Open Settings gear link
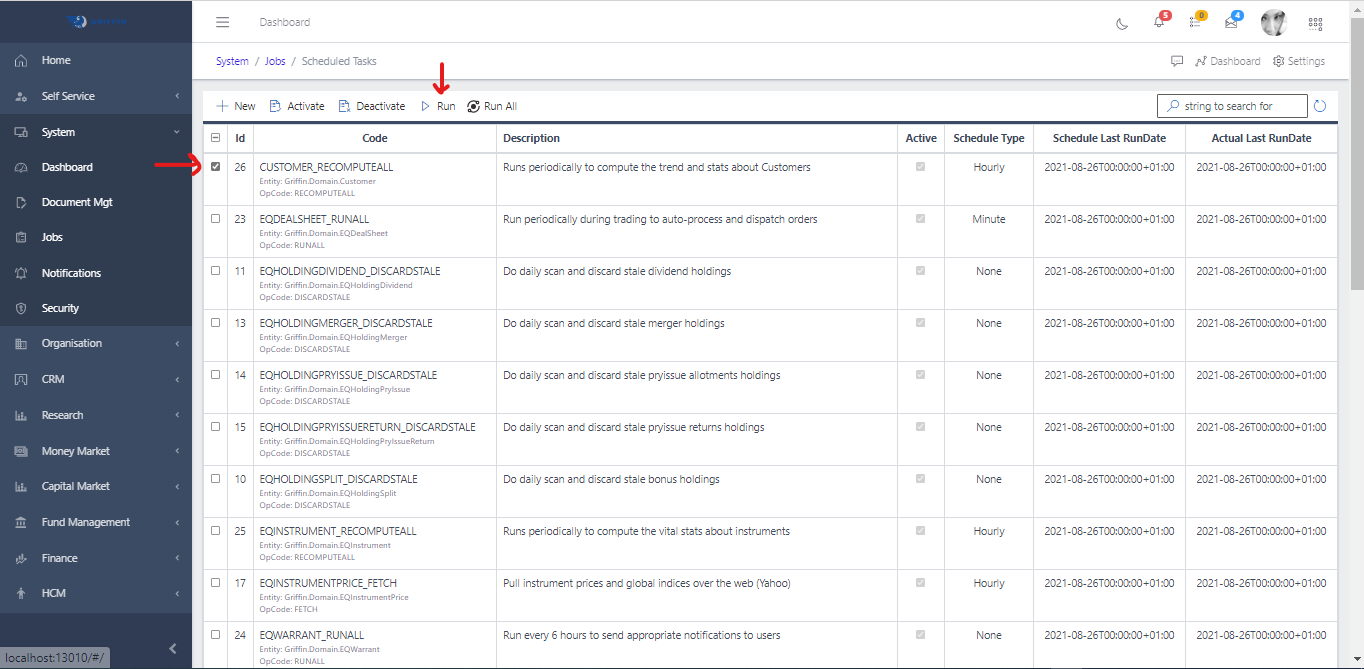The height and width of the screenshot is (669, 1364). click(1299, 61)
